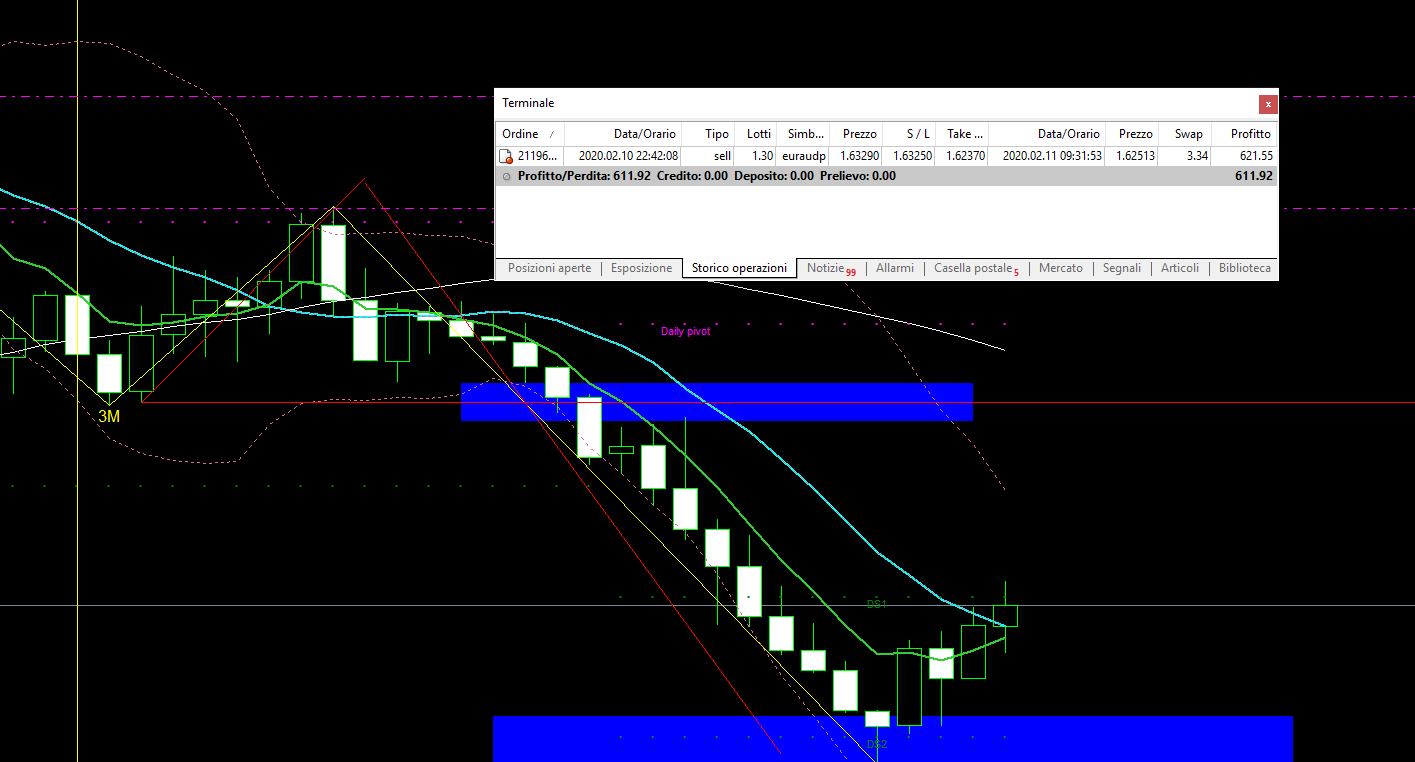This screenshot has height=762, width=1415.
Task: Click the close price 1.62513
Action: [x=1135, y=156]
